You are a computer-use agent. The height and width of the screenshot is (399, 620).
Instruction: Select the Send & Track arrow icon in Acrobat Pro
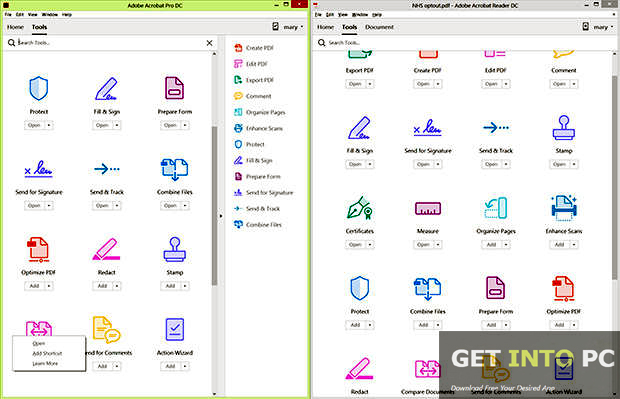(x=107, y=169)
